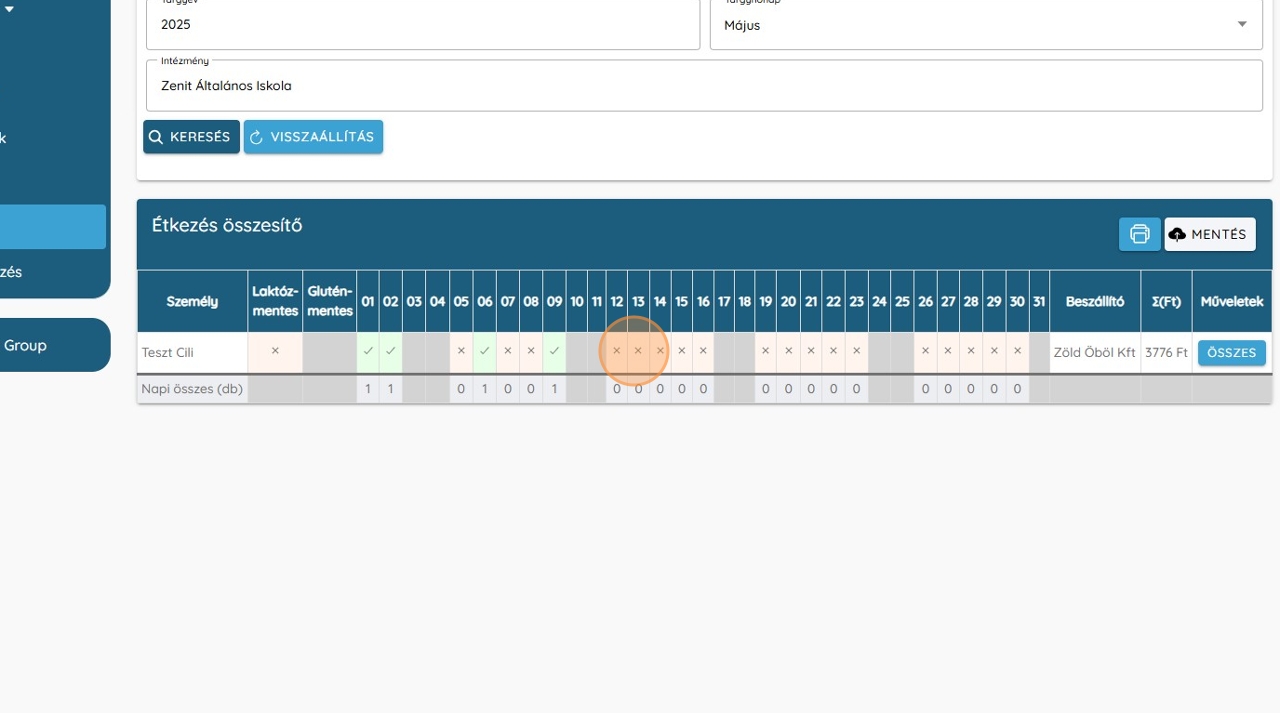Screen dimensions: 1280x713
Task: Click the green checkmark under day 09
Action: 554,351
